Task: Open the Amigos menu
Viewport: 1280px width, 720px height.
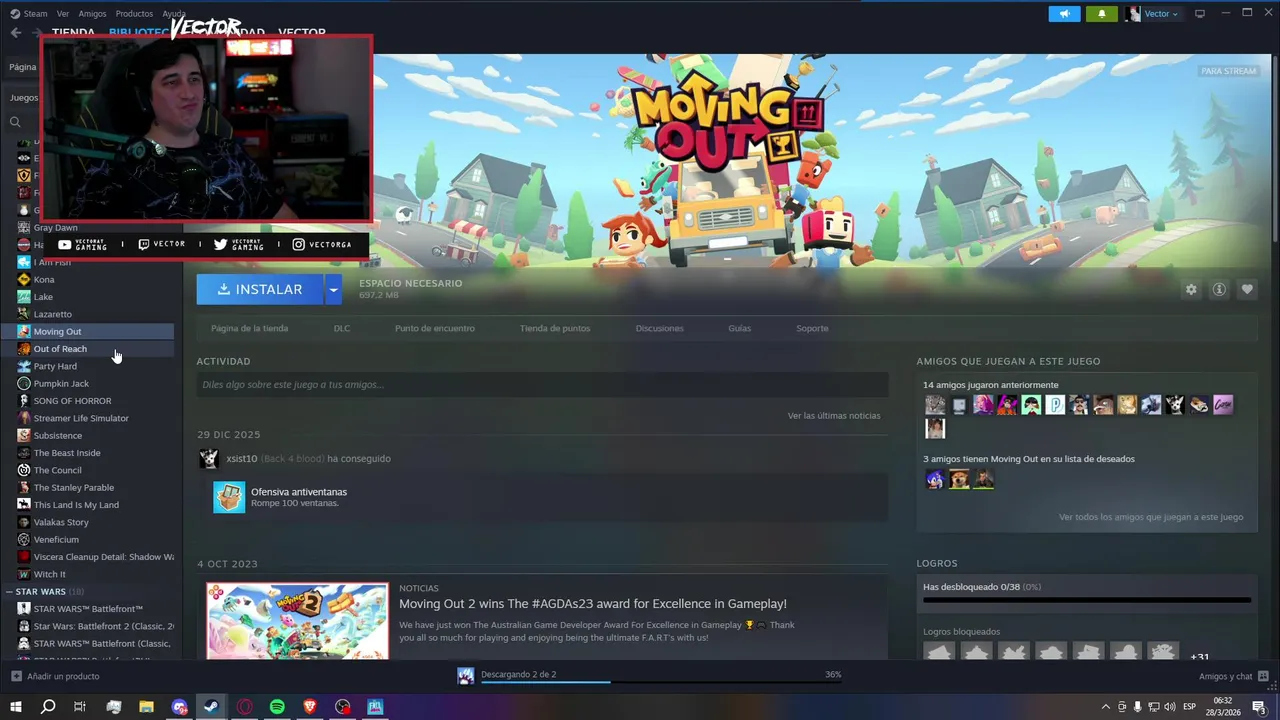Action: click(92, 14)
